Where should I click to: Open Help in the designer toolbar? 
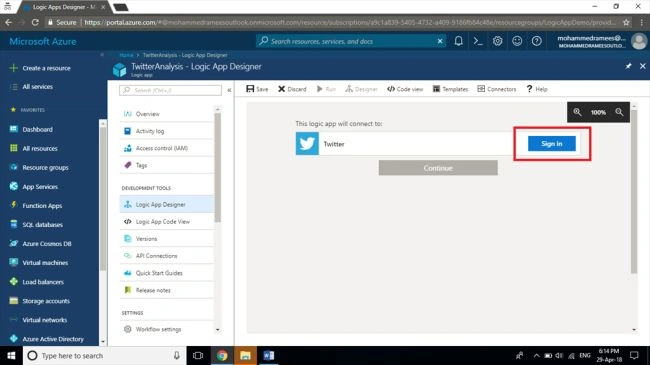click(x=537, y=89)
